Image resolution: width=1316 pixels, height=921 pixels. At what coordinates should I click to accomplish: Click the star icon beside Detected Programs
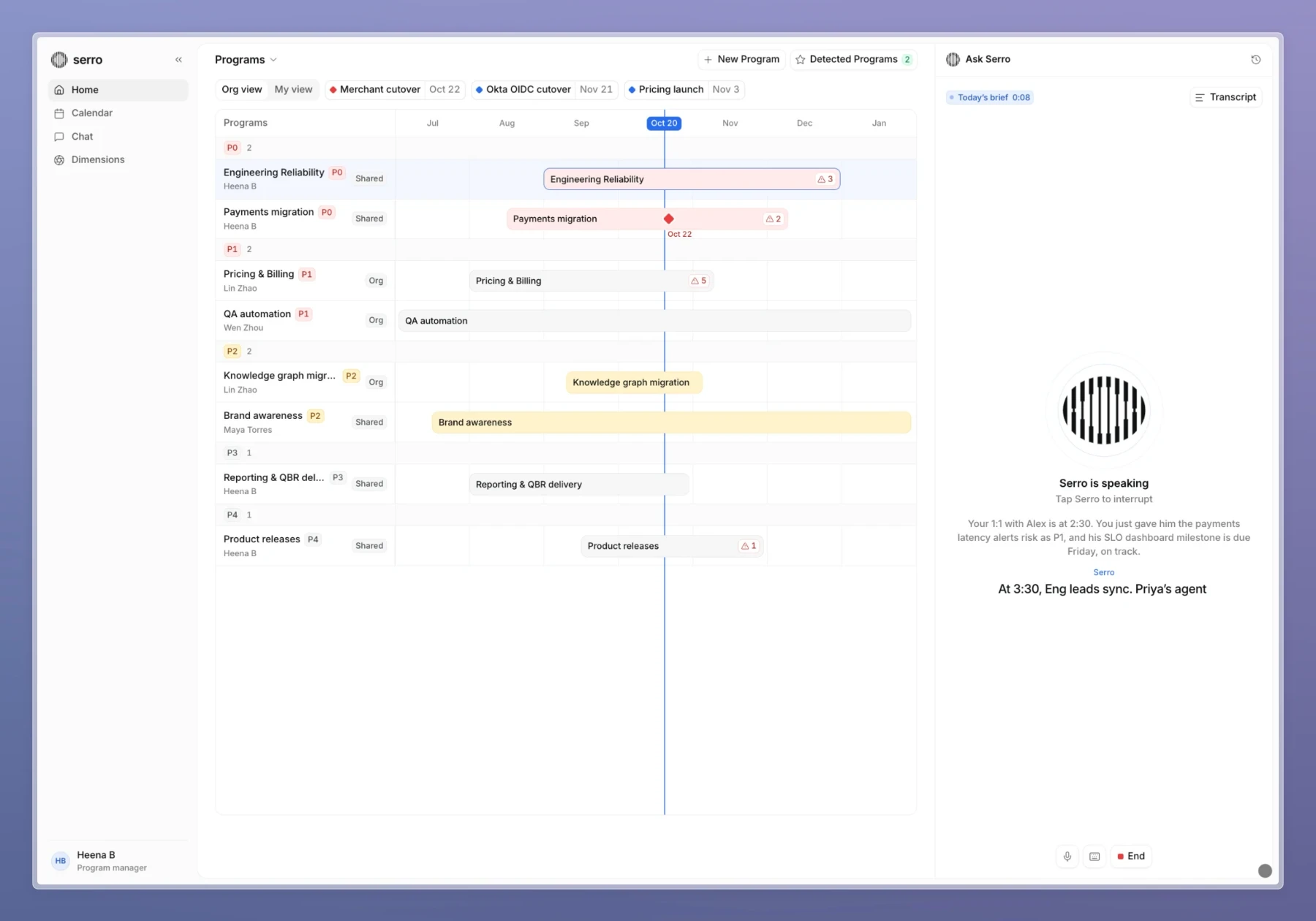coord(801,60)
